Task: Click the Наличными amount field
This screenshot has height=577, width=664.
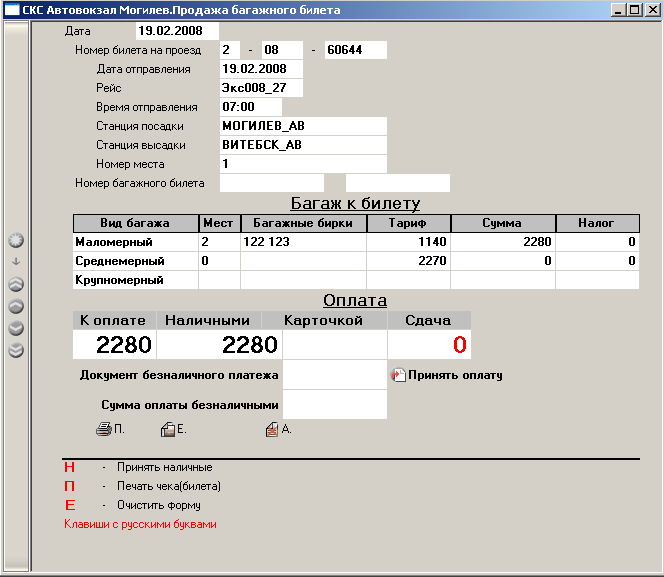Action: tap(219, 345)
